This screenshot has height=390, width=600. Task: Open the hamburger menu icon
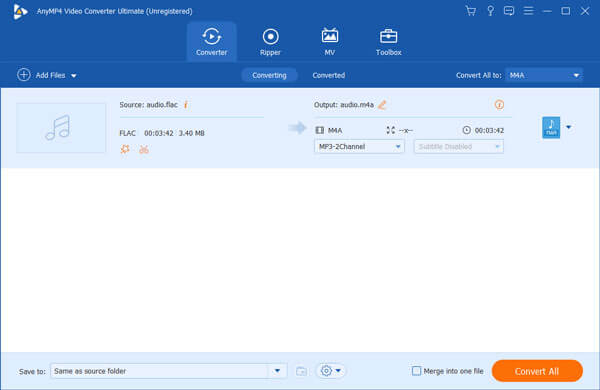pos(528,11)
